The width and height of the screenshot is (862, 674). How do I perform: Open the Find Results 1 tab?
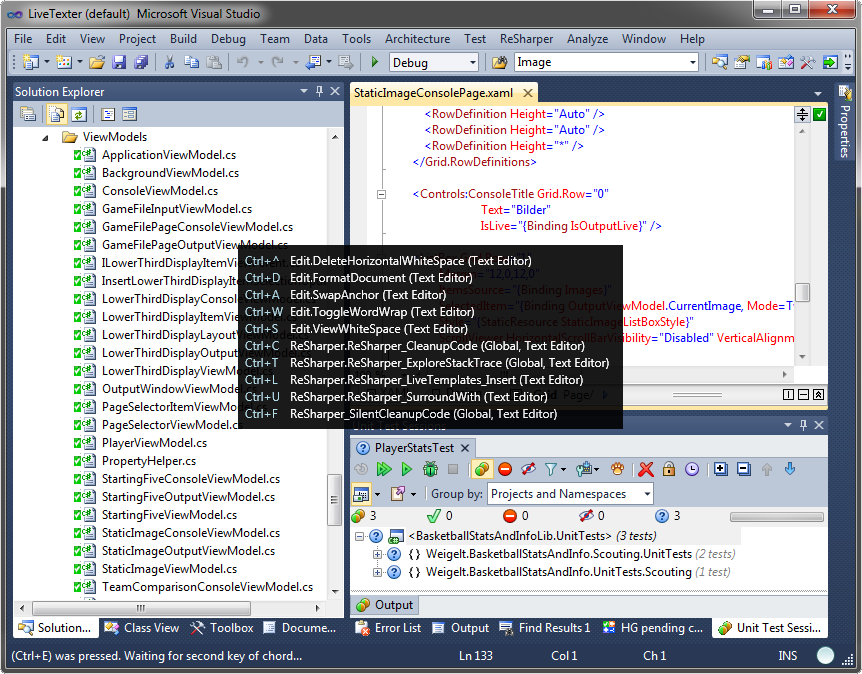point(545,628)
